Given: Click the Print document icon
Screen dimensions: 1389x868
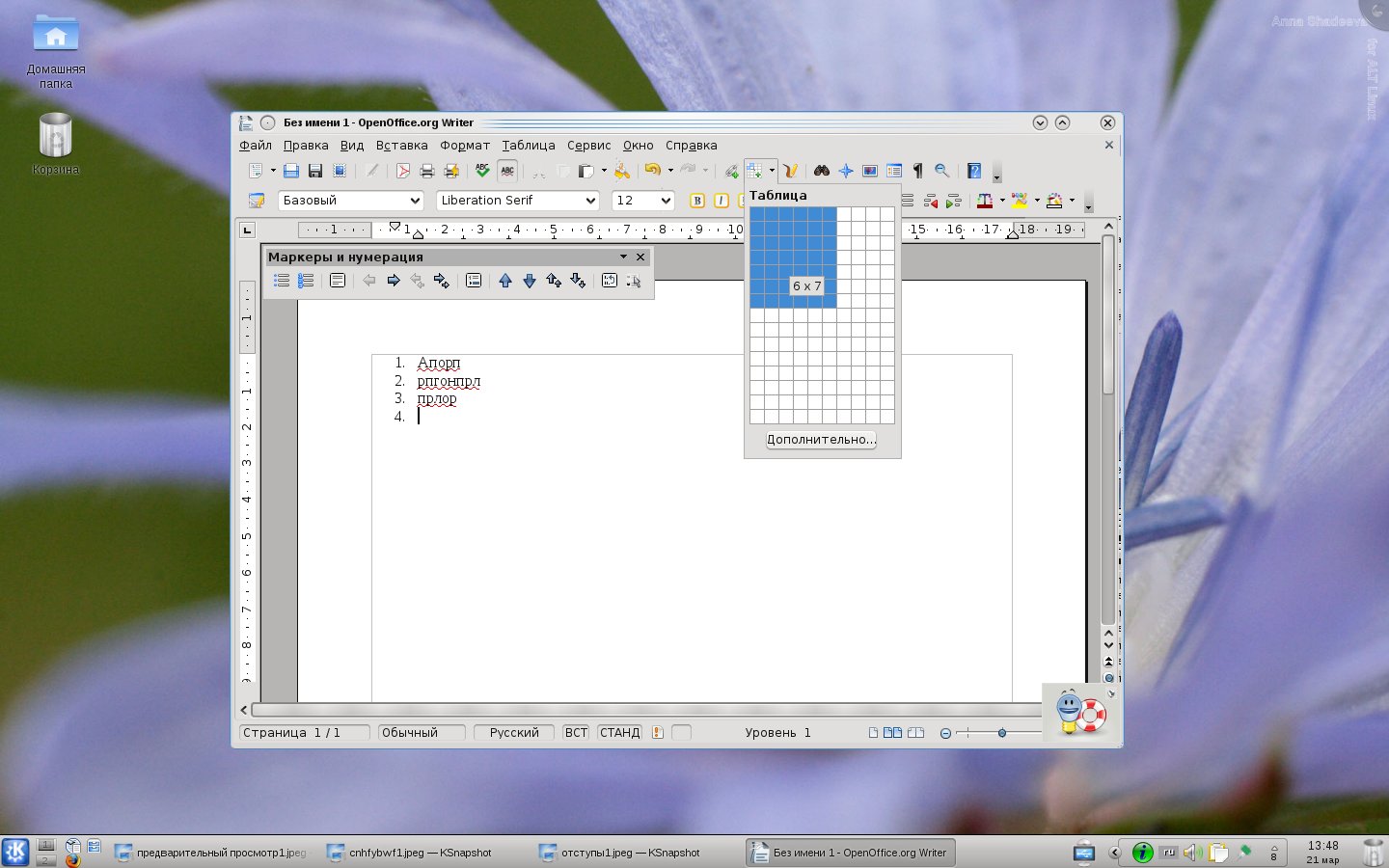Looking at the screenshot, I should point(426,171).
